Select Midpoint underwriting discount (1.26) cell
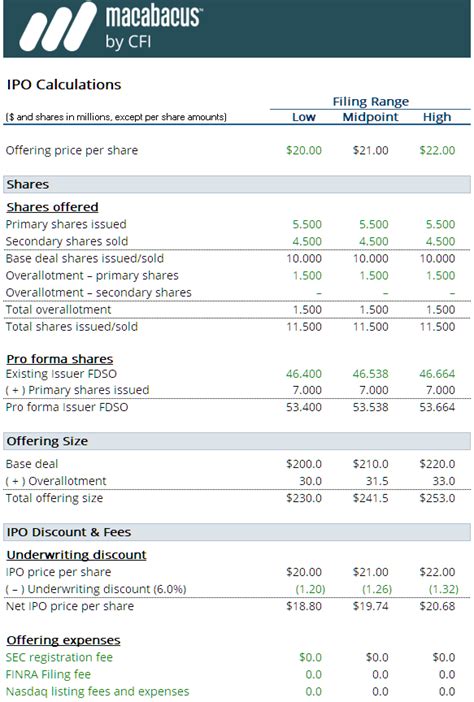This screenshot has width=474, height=702. point(377,589)
